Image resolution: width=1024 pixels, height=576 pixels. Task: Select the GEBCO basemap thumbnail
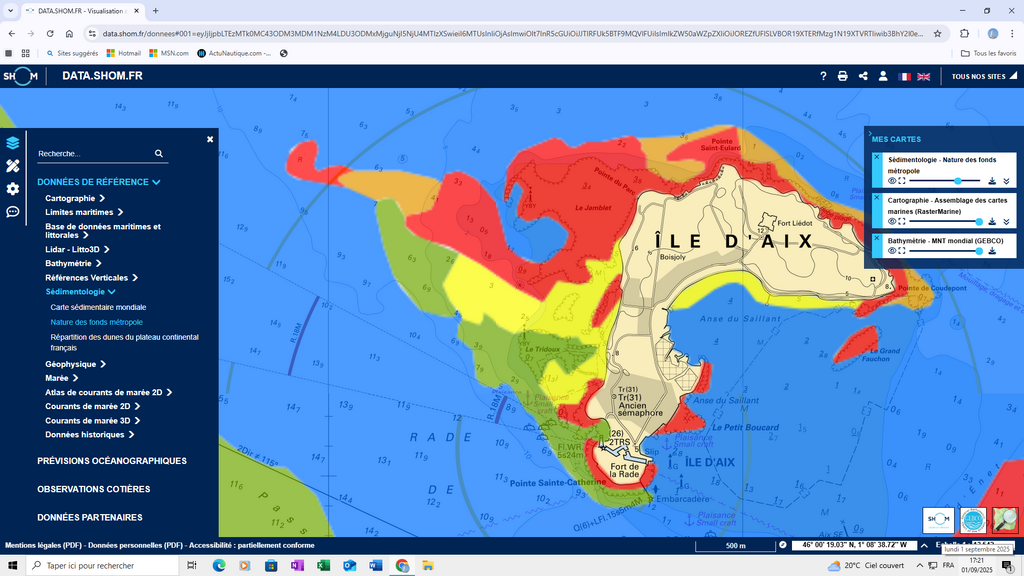973,520
